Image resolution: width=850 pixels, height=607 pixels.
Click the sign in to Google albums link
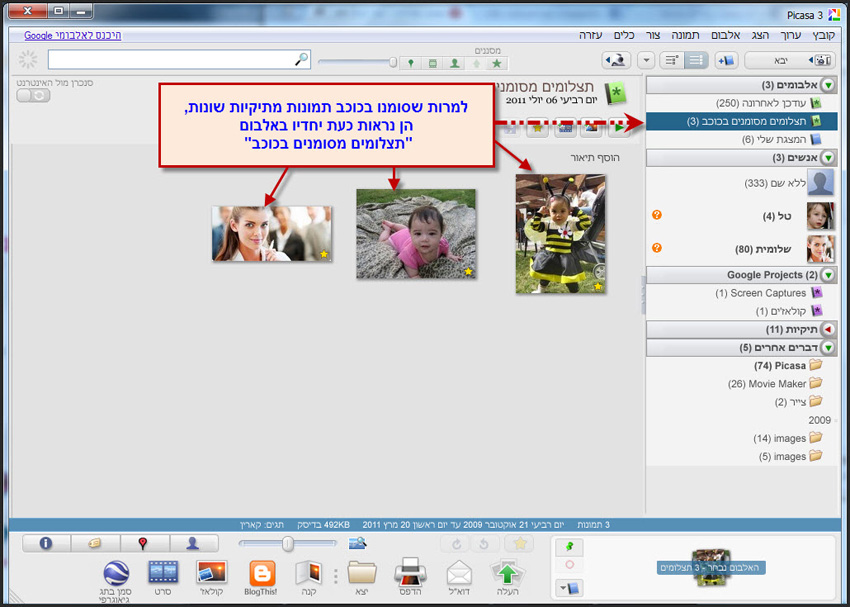pos(73,36)
